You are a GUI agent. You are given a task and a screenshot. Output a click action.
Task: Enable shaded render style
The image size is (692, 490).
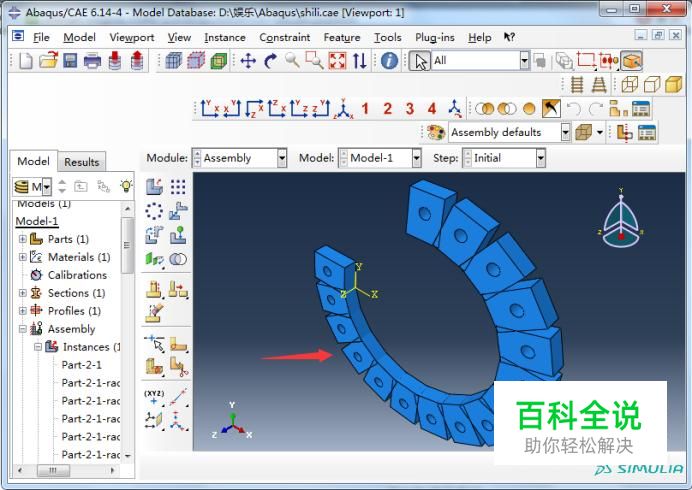pos(673,84)
